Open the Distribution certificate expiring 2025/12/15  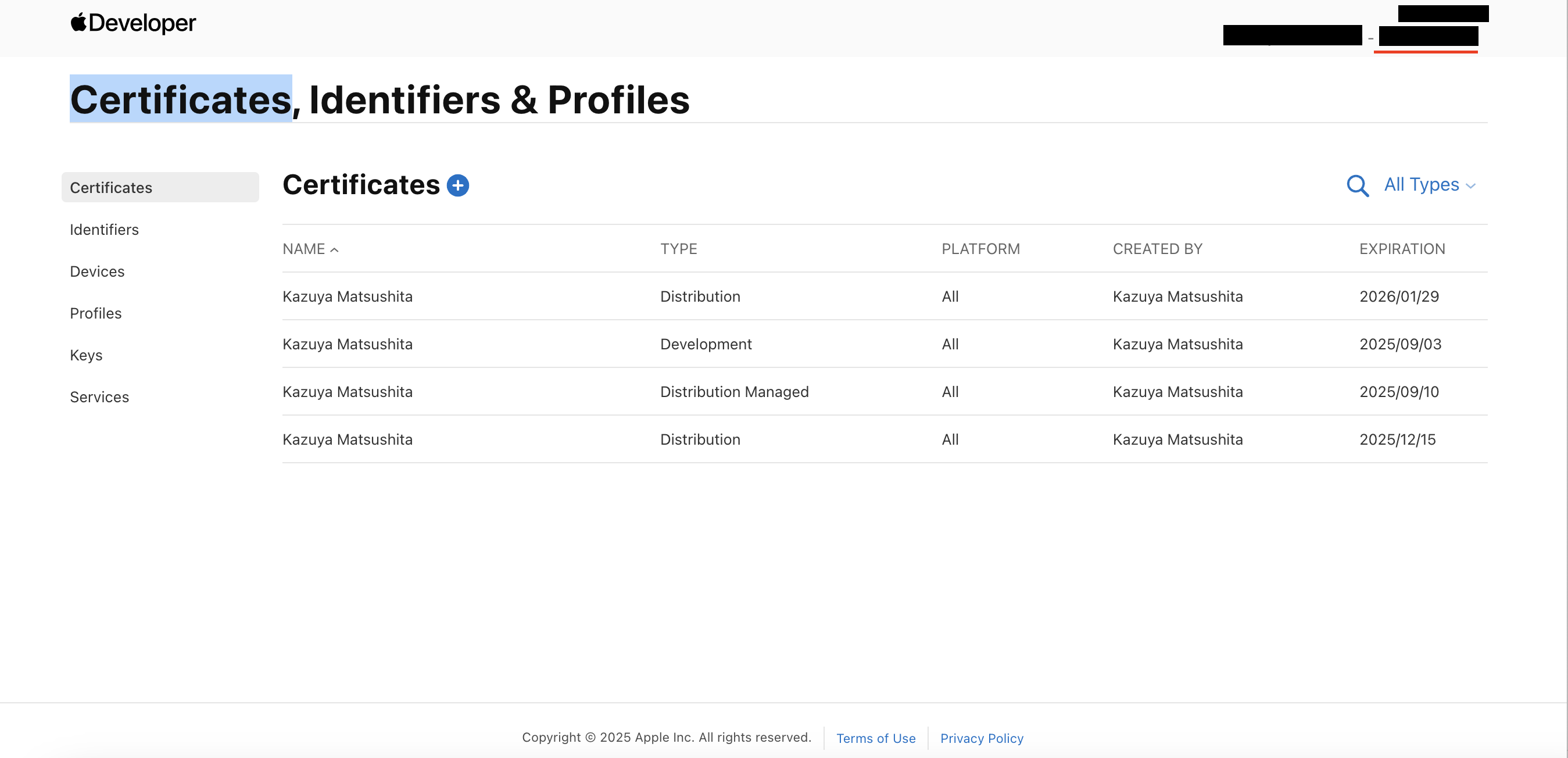click(348, 439)
